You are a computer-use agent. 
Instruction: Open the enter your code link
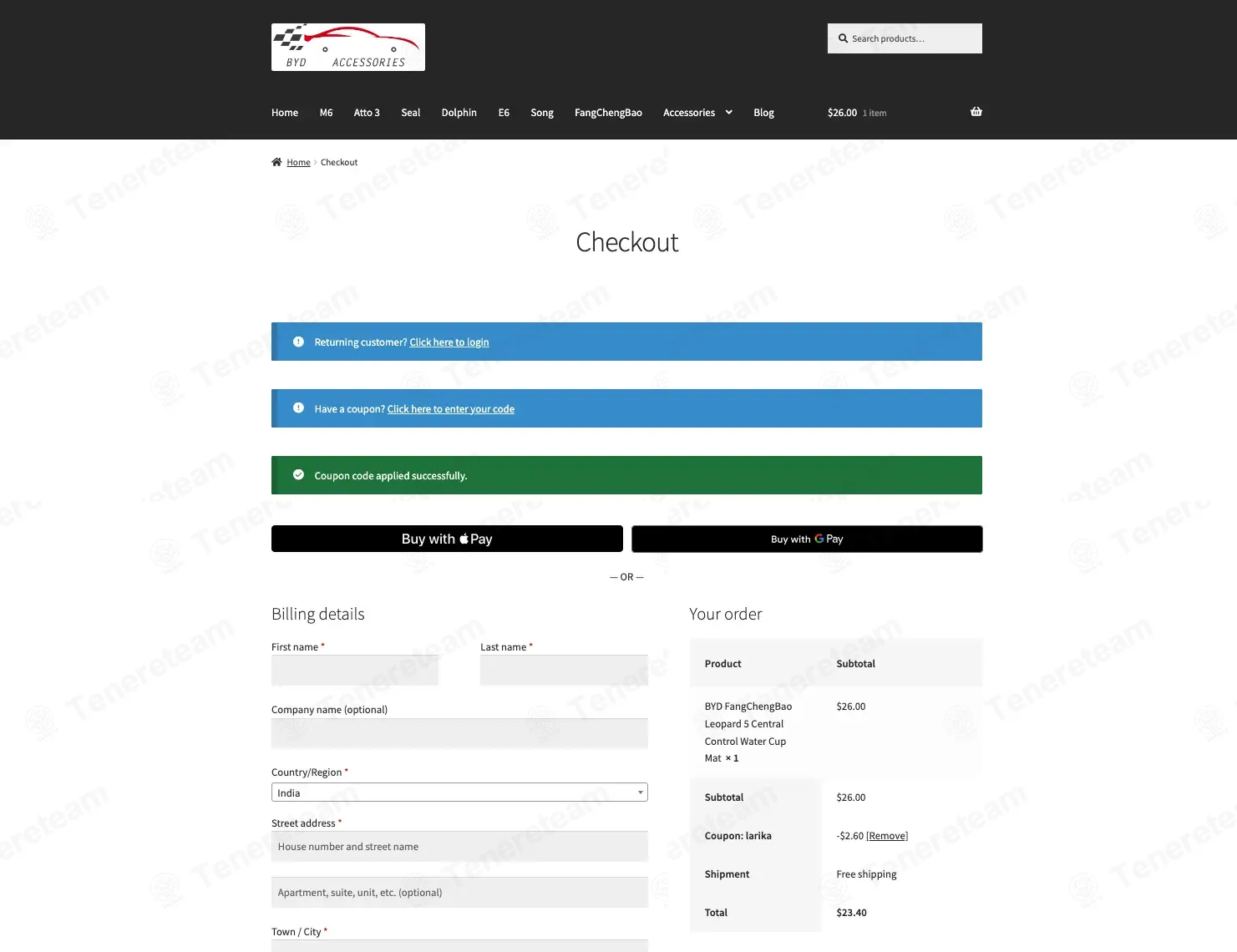click(451, 409)
